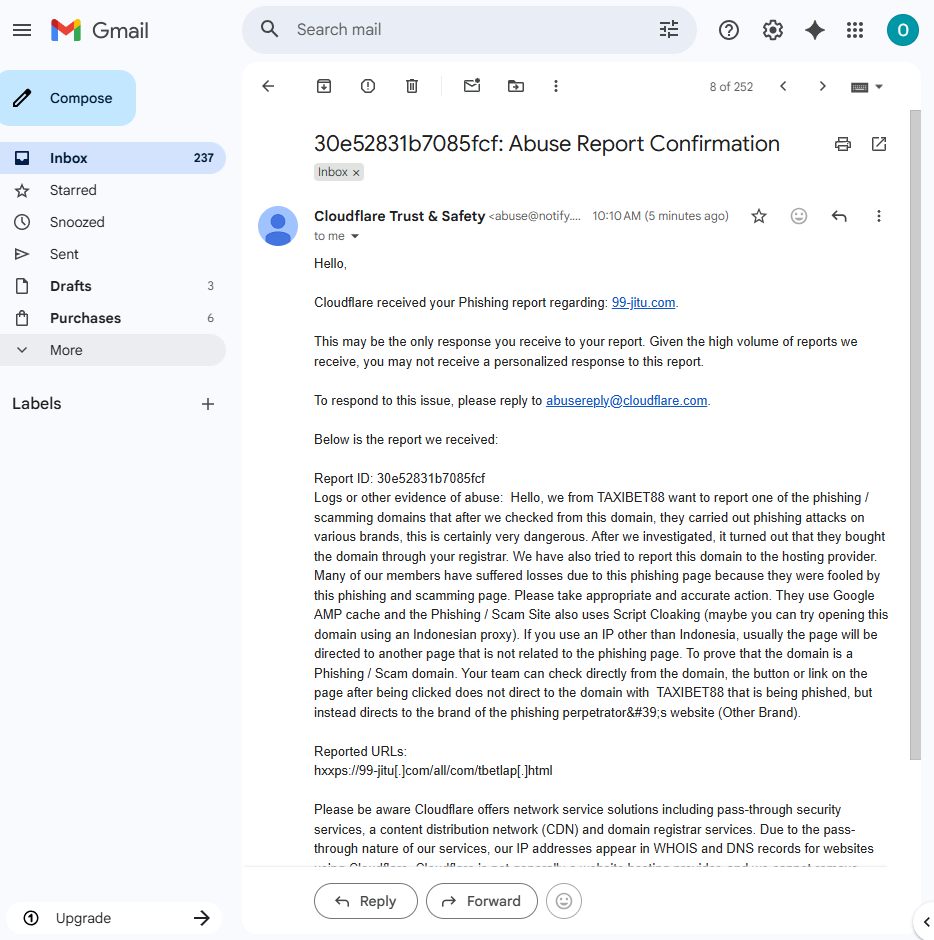Open Google apps grid
Screen dimensions: 934x940
855,30
